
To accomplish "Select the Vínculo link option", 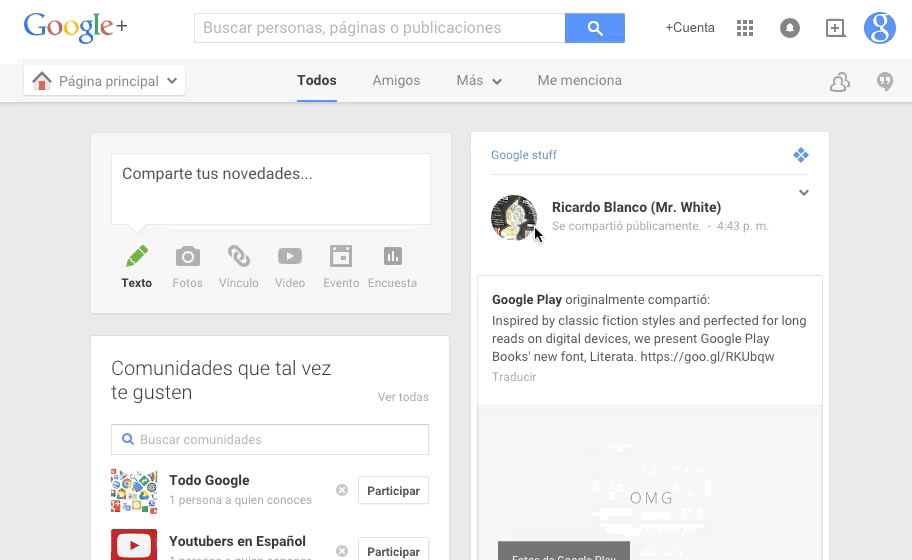I will coord(238,267).
